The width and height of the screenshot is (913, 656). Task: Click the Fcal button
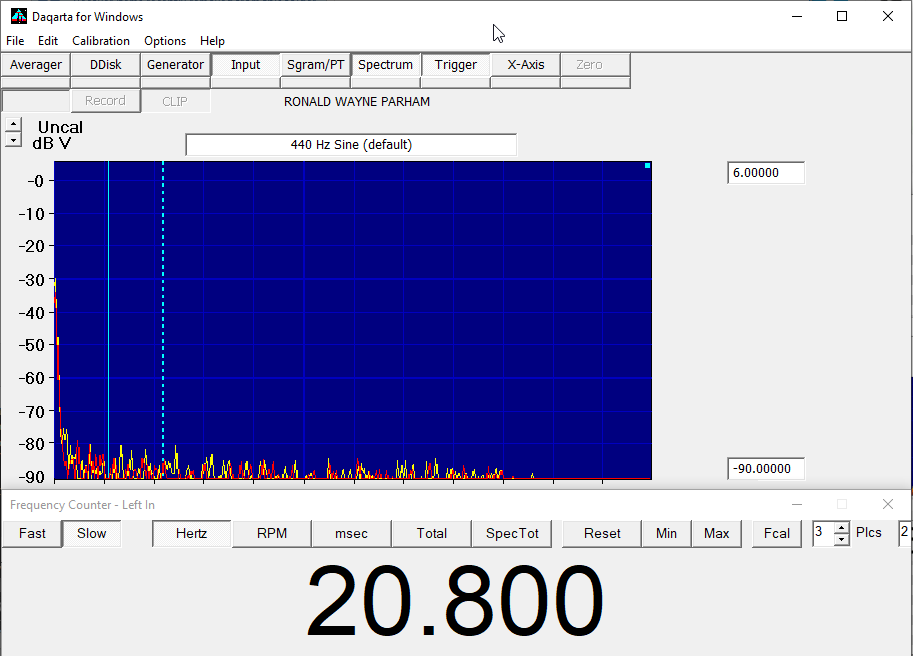tap(777, 533)
